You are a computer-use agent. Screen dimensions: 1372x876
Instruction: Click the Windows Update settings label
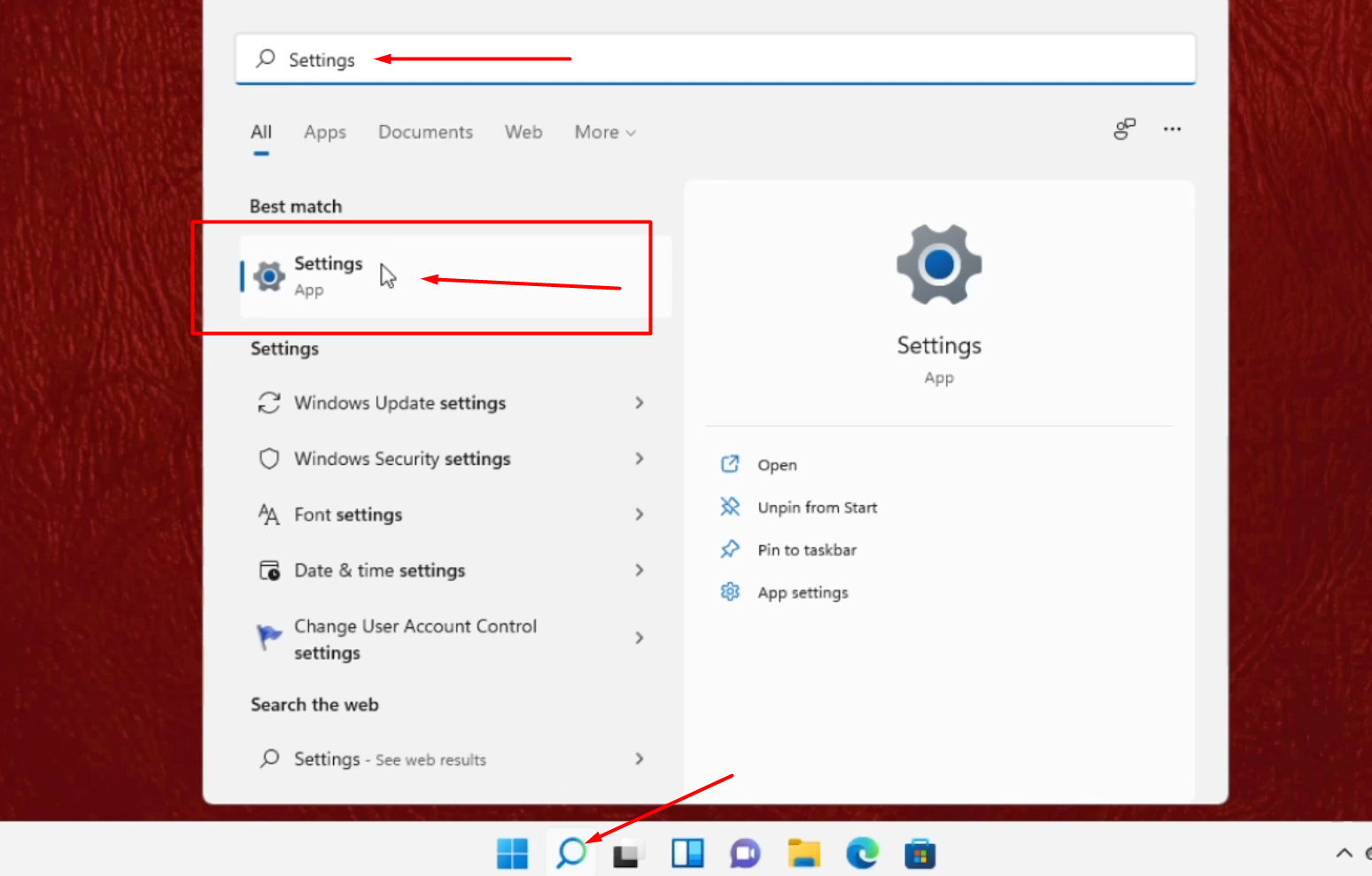coord(400,403)
